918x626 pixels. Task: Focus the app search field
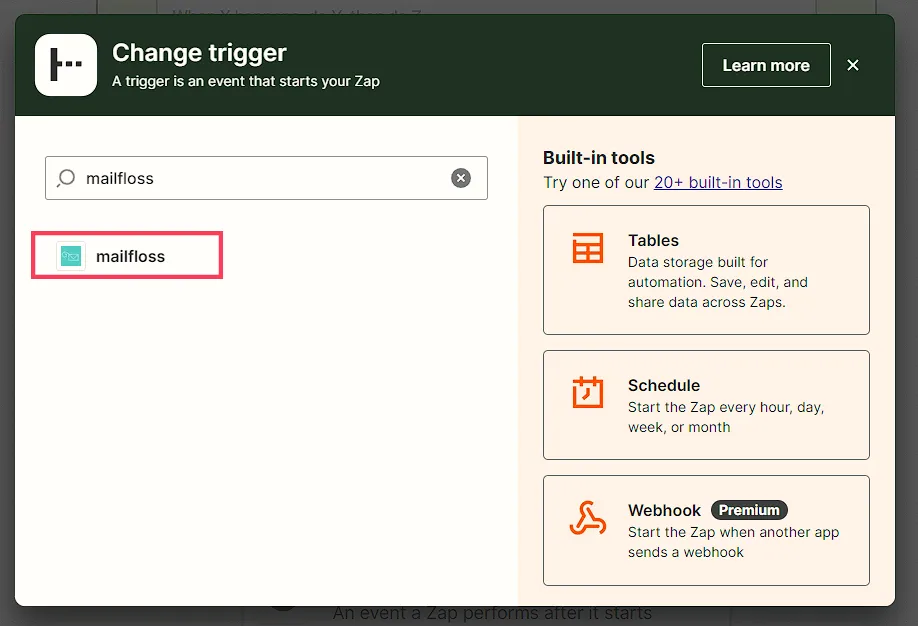pyautogui.click(x=266, y=178)
